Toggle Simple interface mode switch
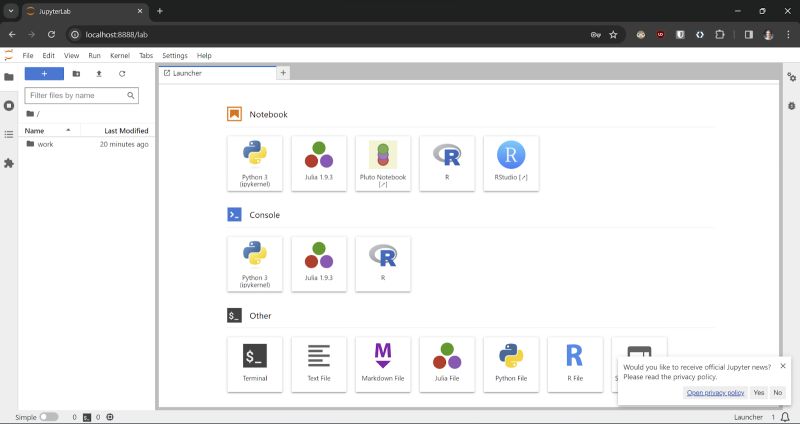This screenshot has height=424, width=800. pos(49,417)
